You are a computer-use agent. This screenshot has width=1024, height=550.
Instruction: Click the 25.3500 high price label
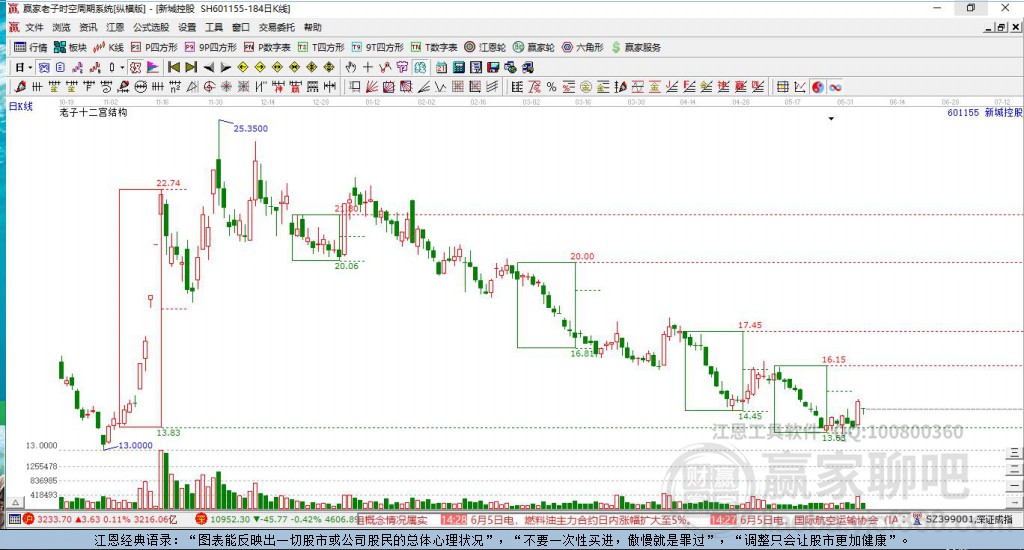pos(251,129)
